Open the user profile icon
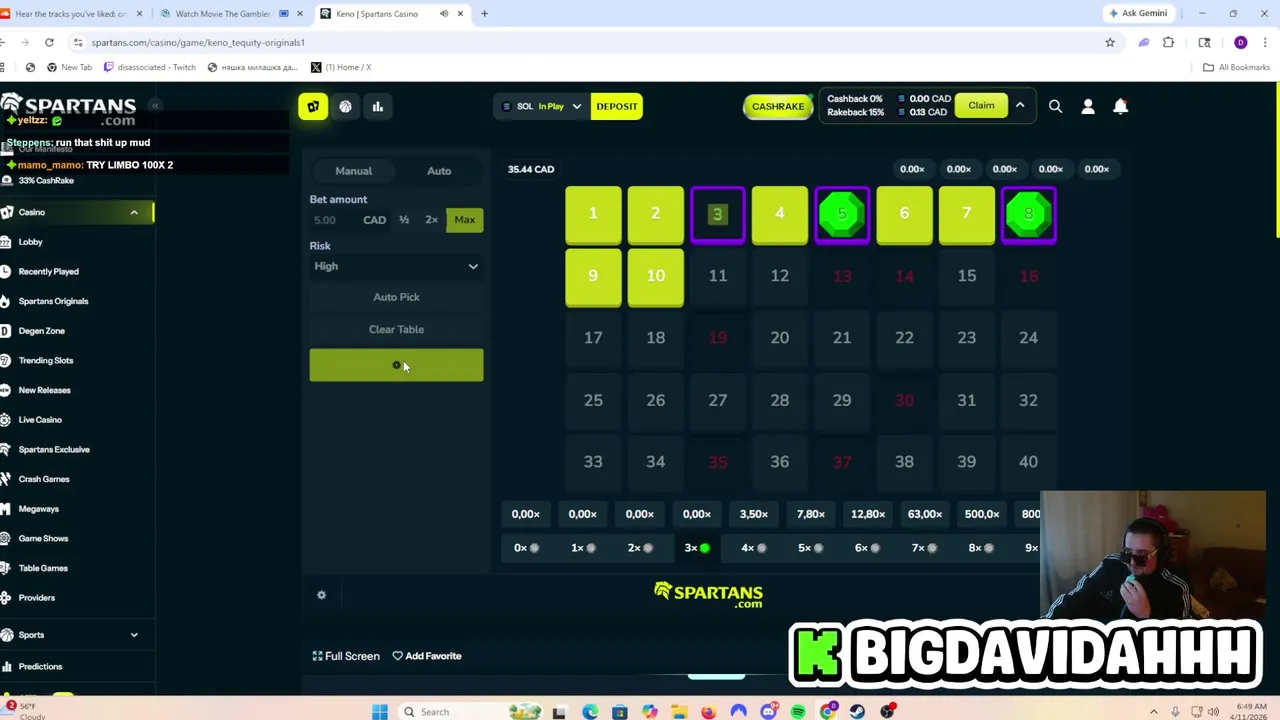 [x=1088, y=106]
